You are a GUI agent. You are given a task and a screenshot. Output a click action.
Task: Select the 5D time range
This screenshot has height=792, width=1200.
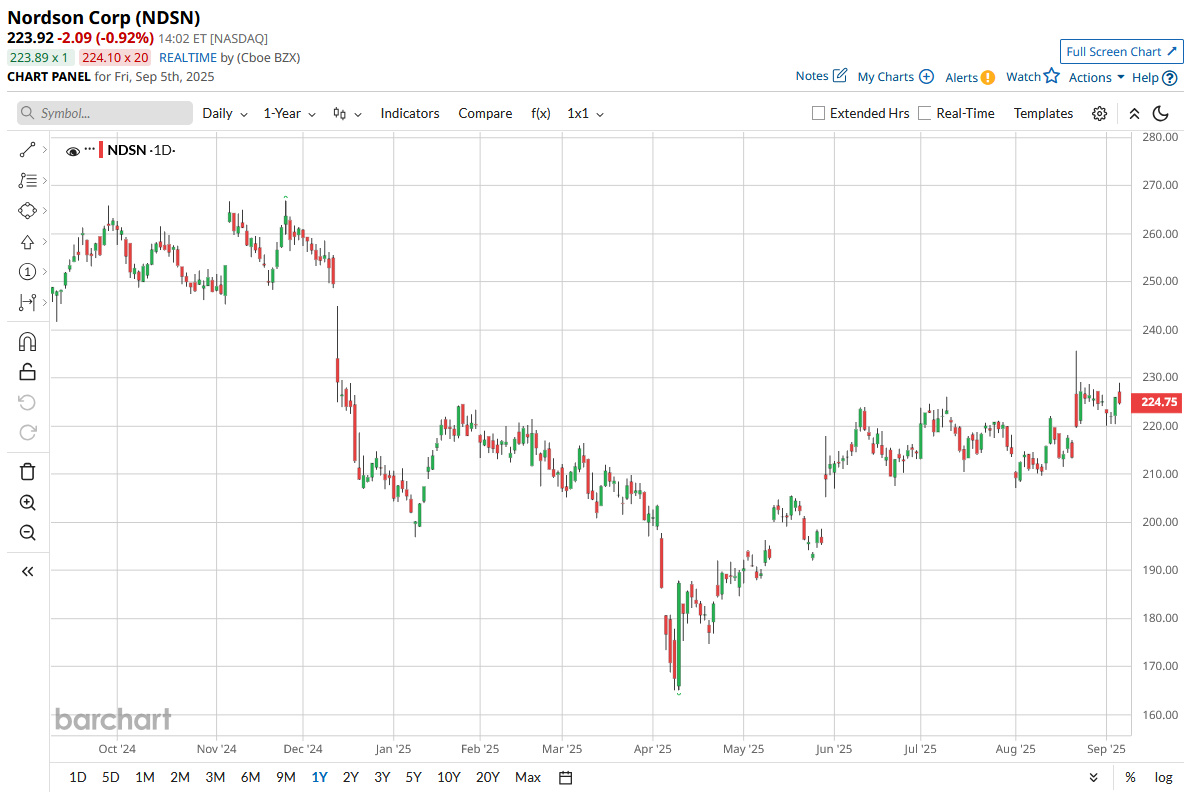(111, 778)
